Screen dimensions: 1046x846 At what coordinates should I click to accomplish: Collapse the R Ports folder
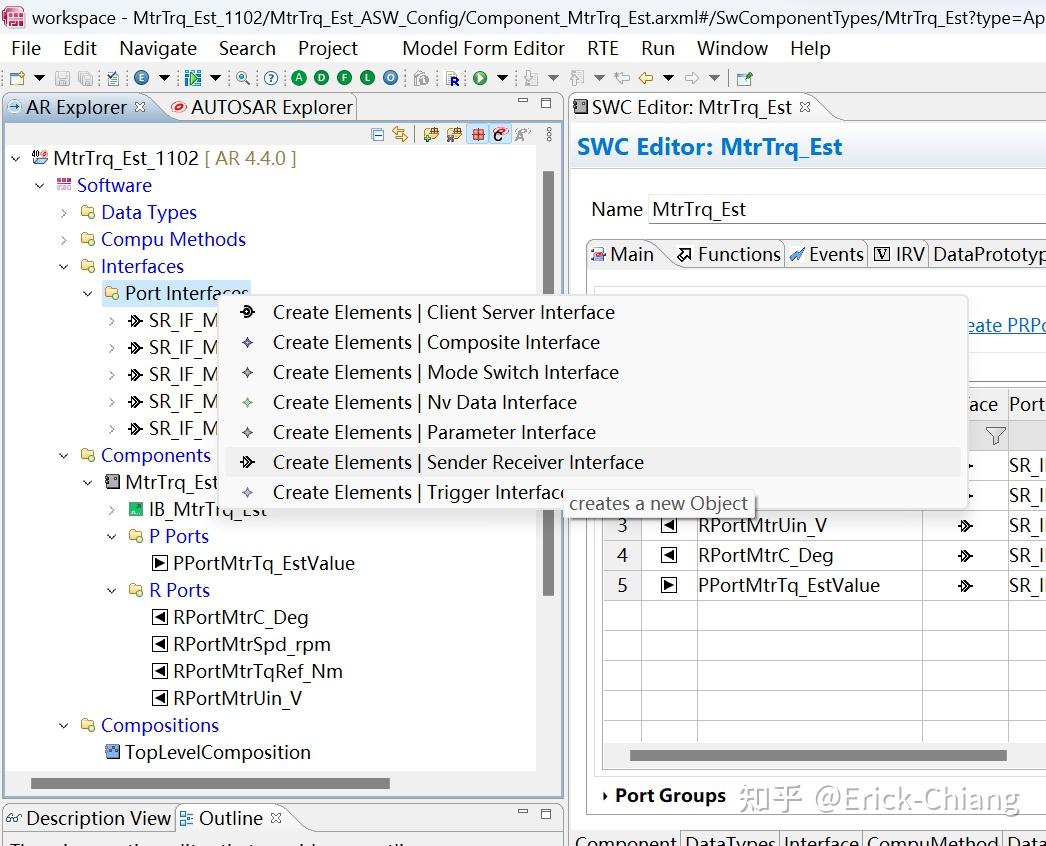(x=112, y=590)
